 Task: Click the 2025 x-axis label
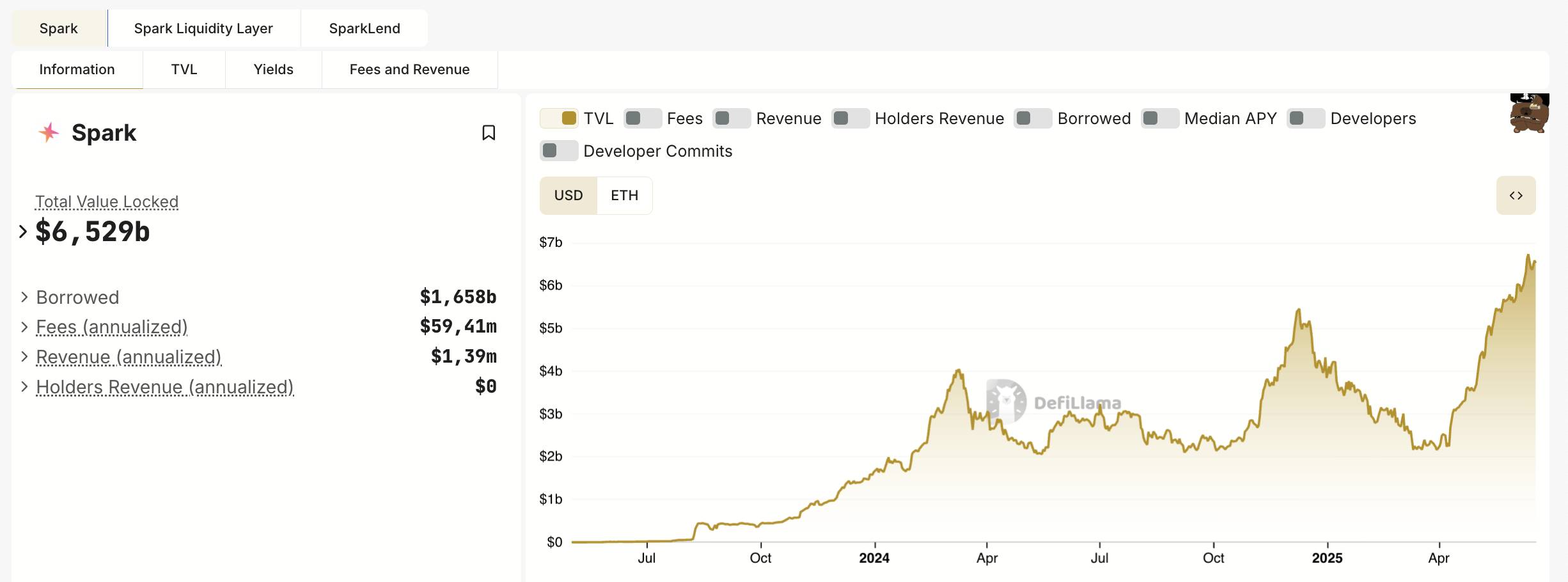[1327, 558]
